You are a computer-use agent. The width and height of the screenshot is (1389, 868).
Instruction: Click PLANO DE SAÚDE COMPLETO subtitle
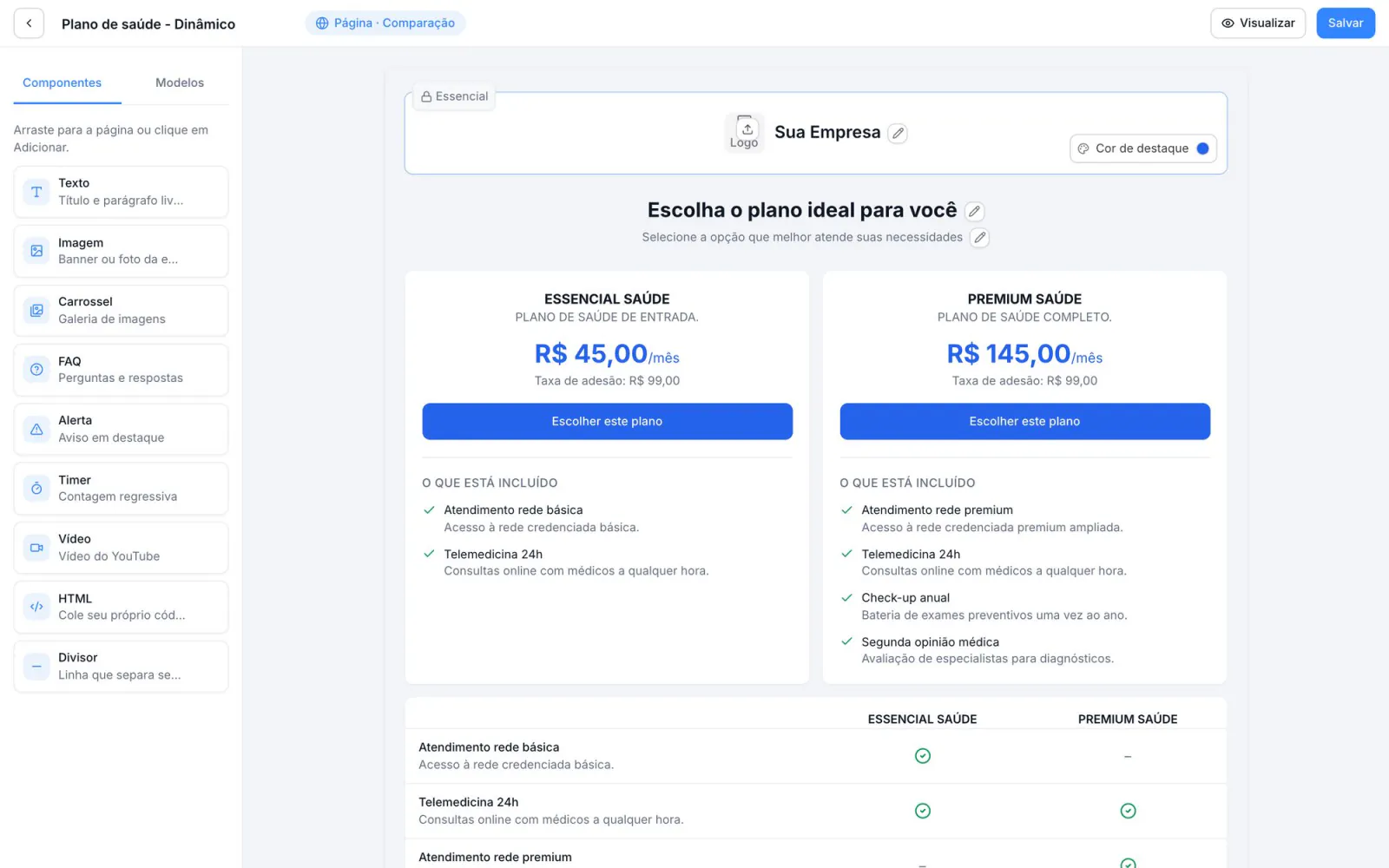[1024, 318]
